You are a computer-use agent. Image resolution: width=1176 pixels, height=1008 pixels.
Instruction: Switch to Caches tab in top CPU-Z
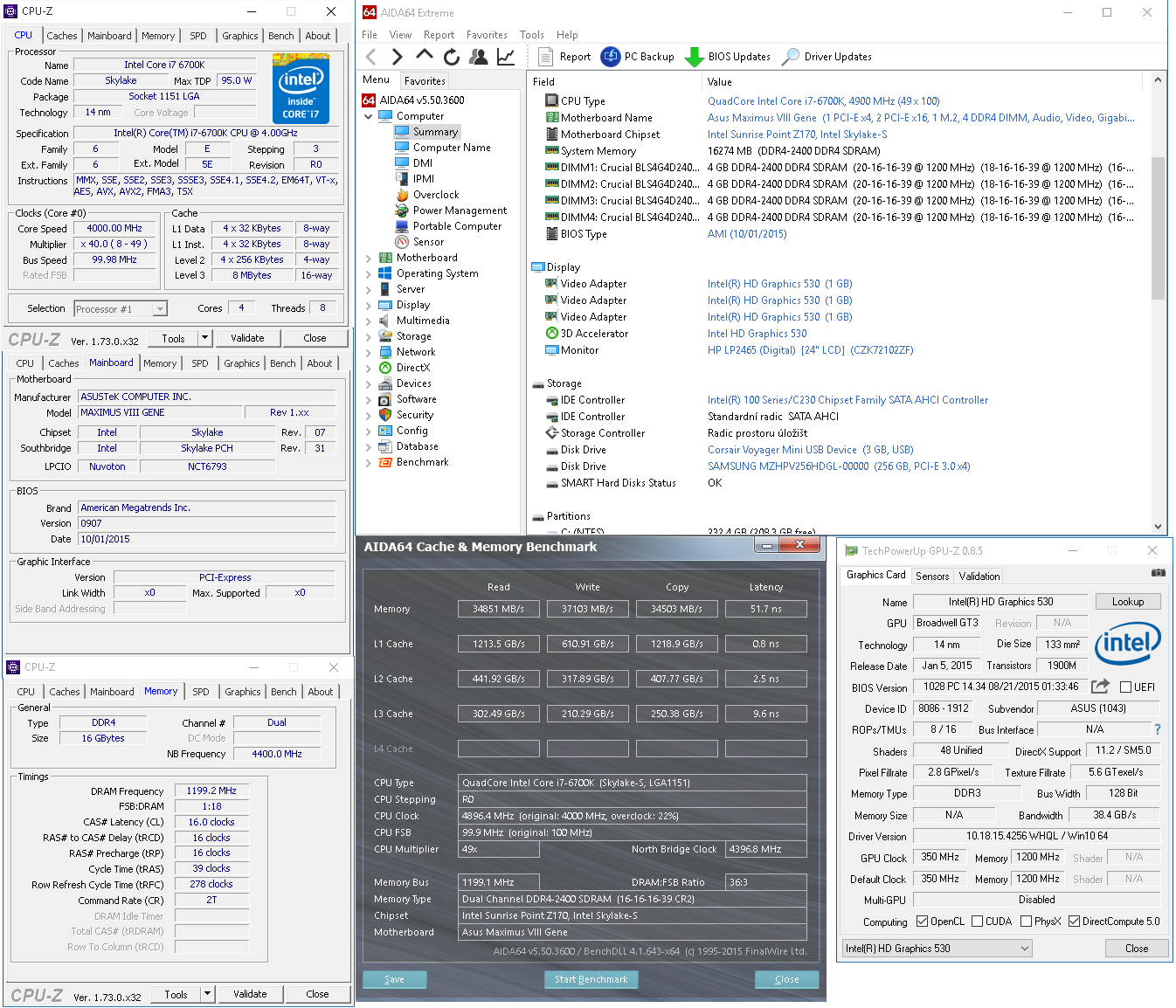(62, 36)
